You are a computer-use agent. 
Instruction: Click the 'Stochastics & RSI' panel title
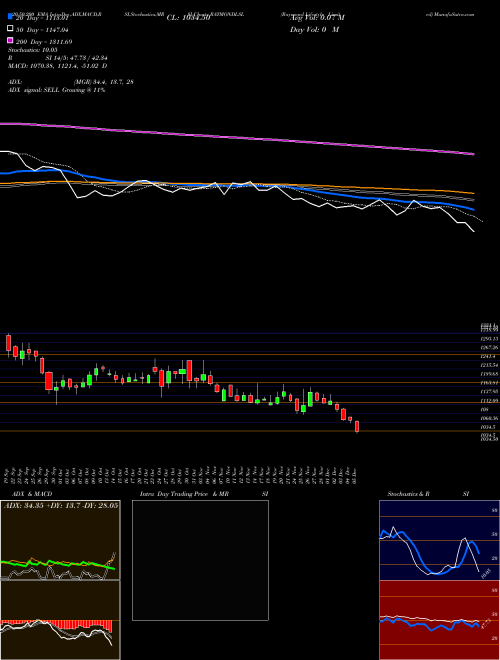[x=428, y=494]
